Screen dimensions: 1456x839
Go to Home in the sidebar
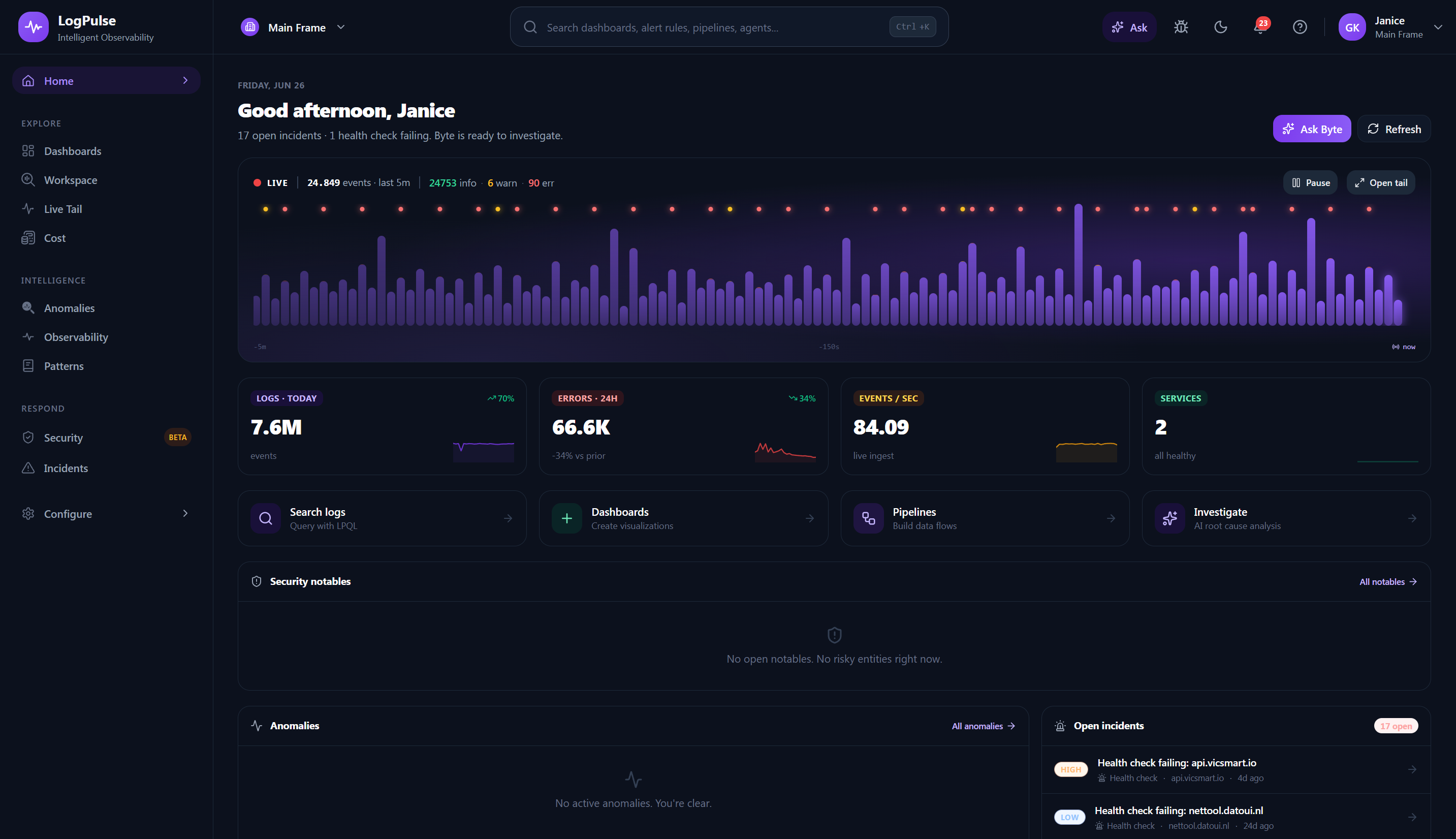click(106, 81)
